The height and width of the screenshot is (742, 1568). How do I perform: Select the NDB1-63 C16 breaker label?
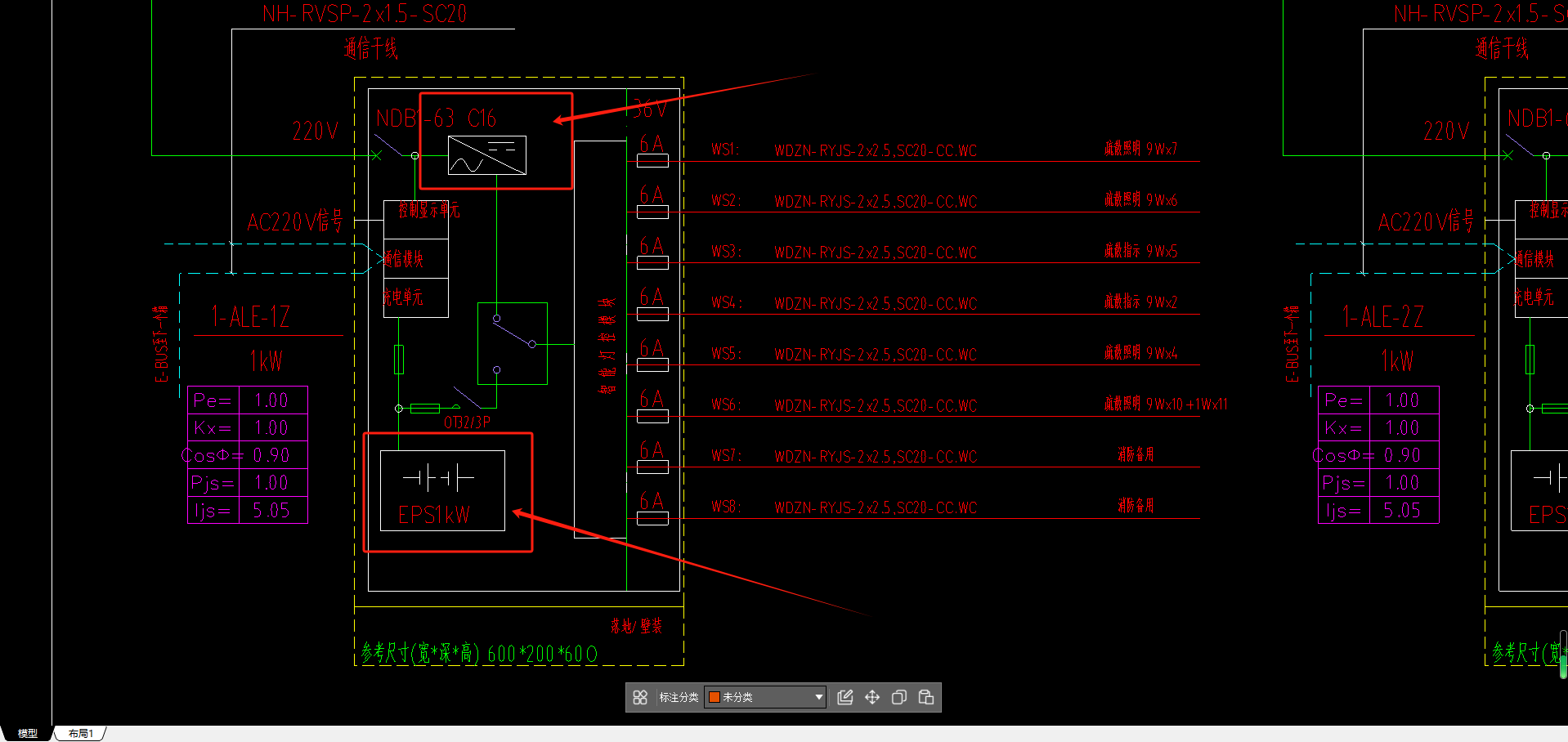pos(436,118)
